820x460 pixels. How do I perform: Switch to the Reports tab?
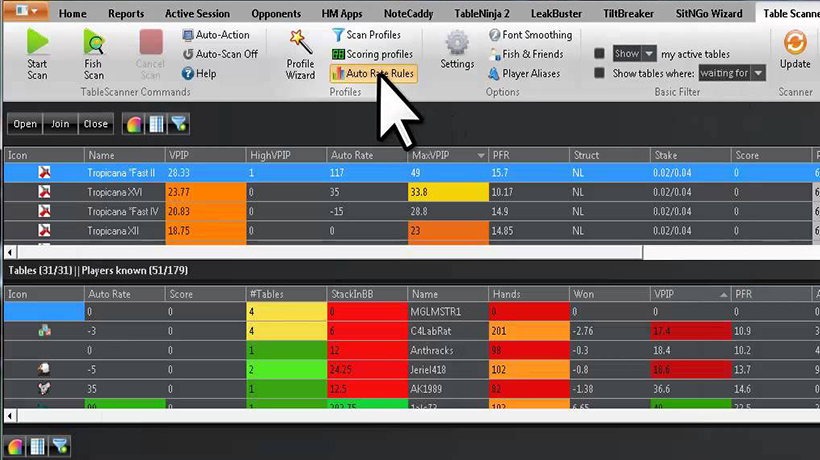pos(126,14)
